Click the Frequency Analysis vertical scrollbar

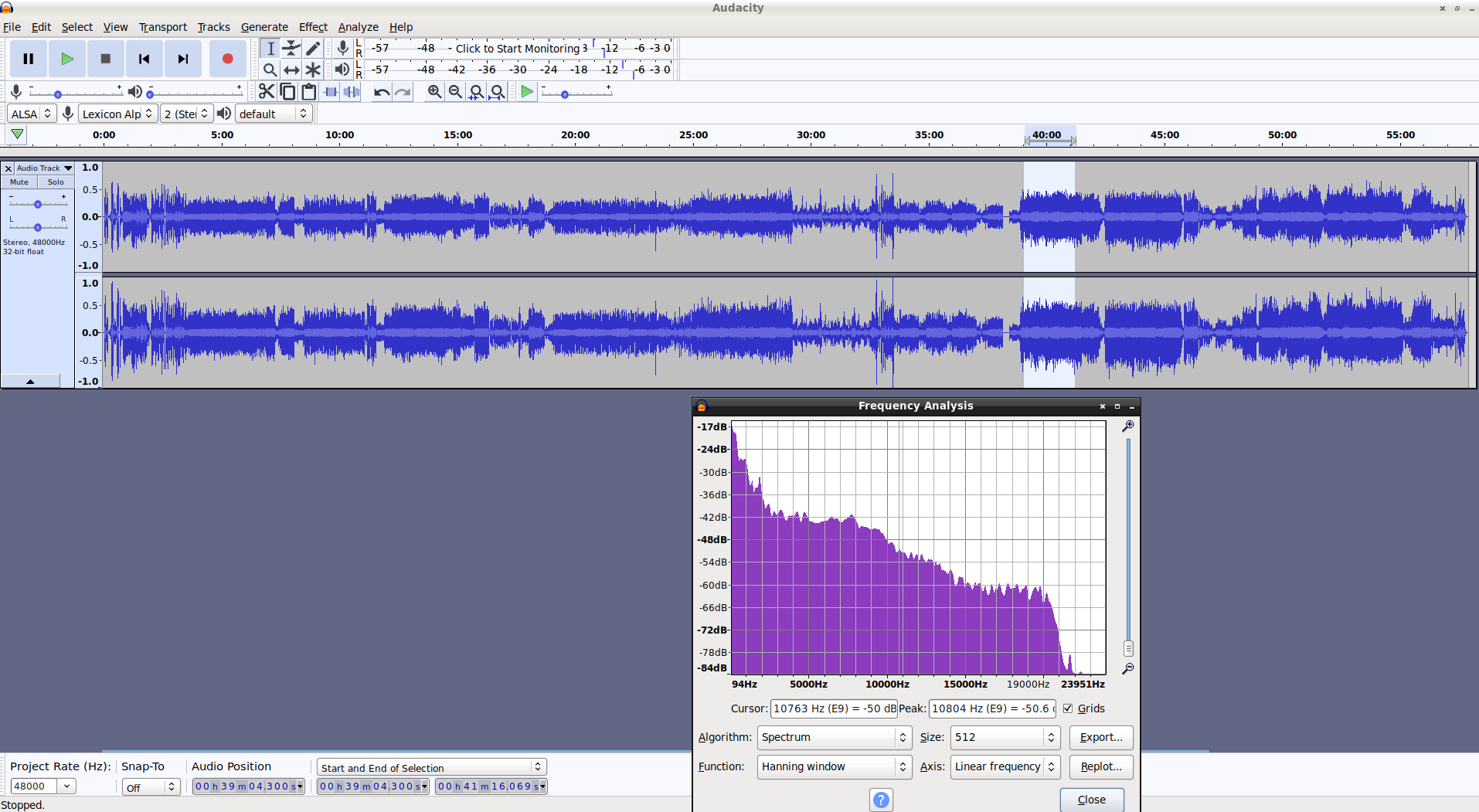1128,547
